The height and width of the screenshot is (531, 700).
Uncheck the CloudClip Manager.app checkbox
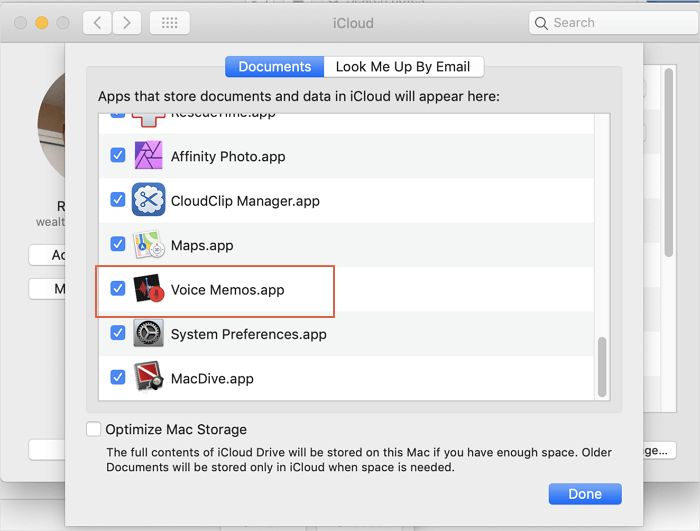tap(118, 200)
